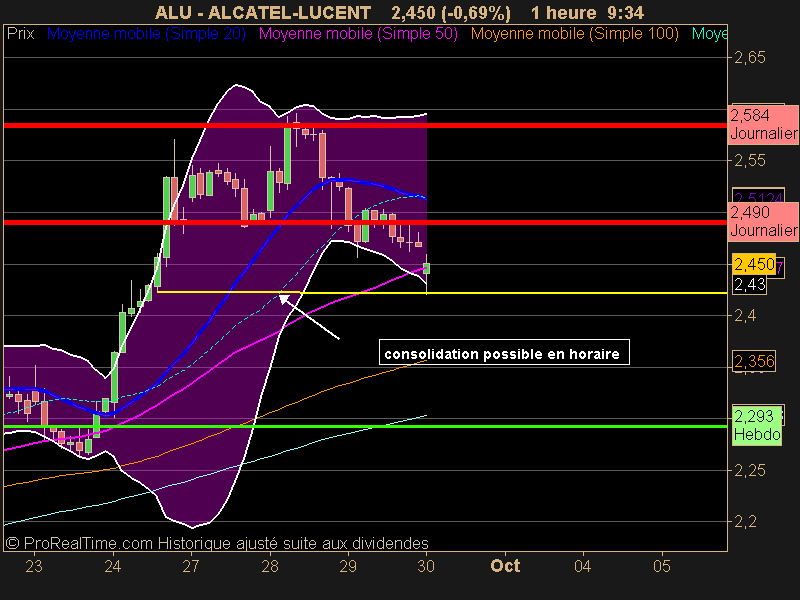The image size is (800, 600).
Task: Click the green 2,293 Hebdo support label
Action: tap(757, 426)
